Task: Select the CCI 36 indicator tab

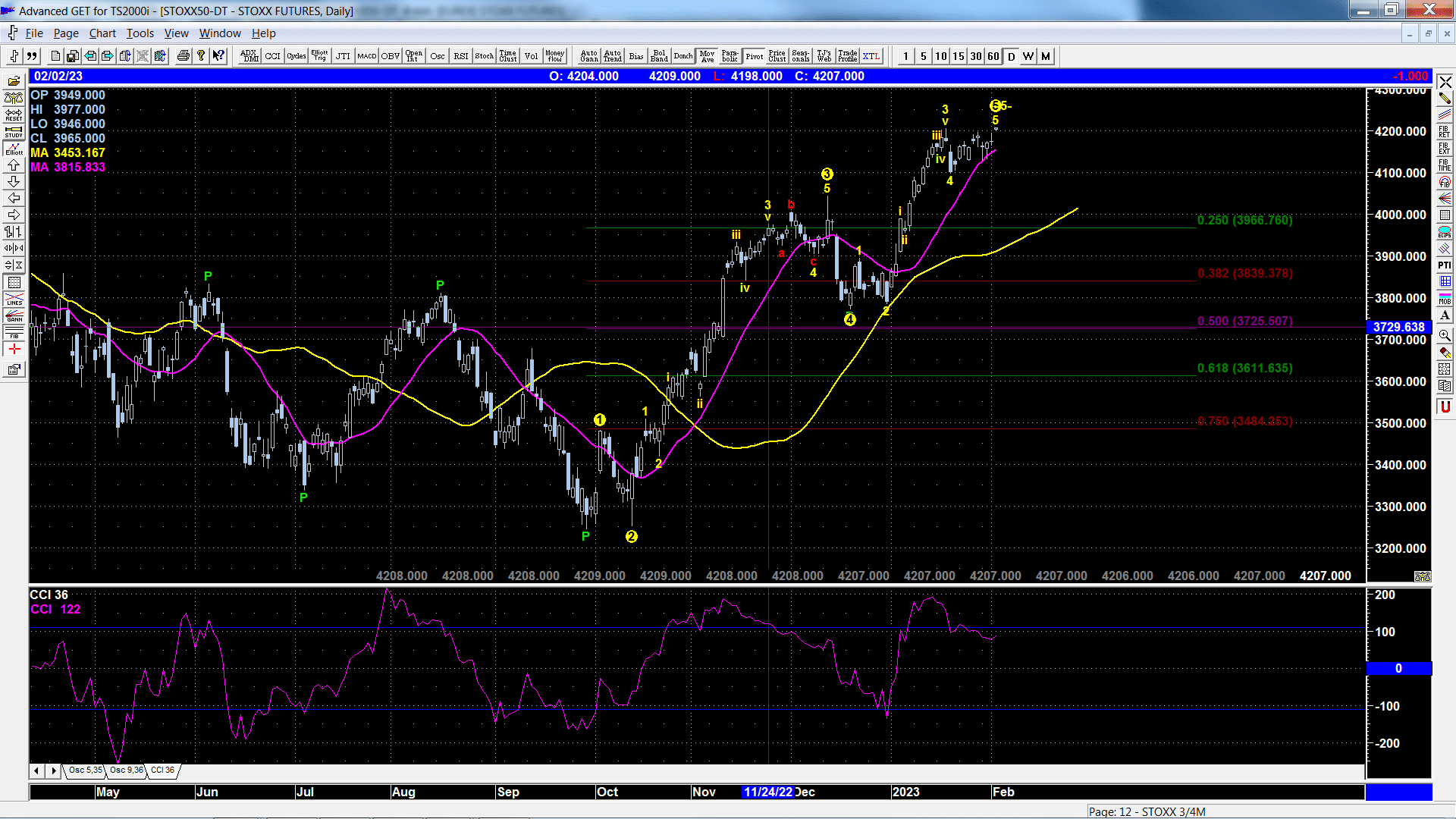Action: pyautogui.click(x=162, y=770)
